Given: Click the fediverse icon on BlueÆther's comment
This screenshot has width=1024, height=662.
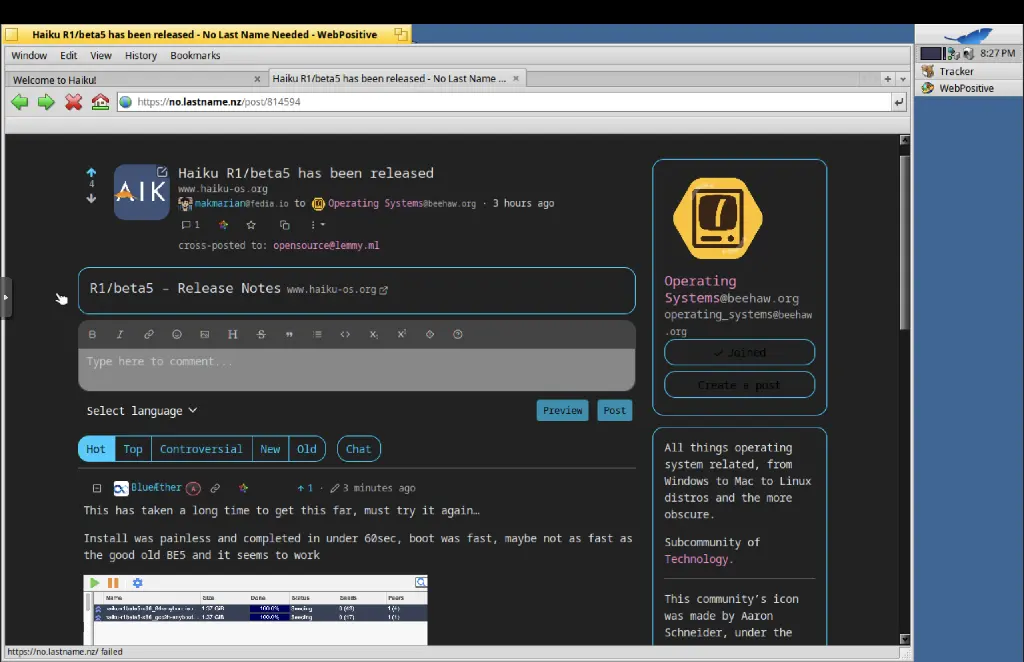Looking at the screenshot, I should click(x=243, y=488).
